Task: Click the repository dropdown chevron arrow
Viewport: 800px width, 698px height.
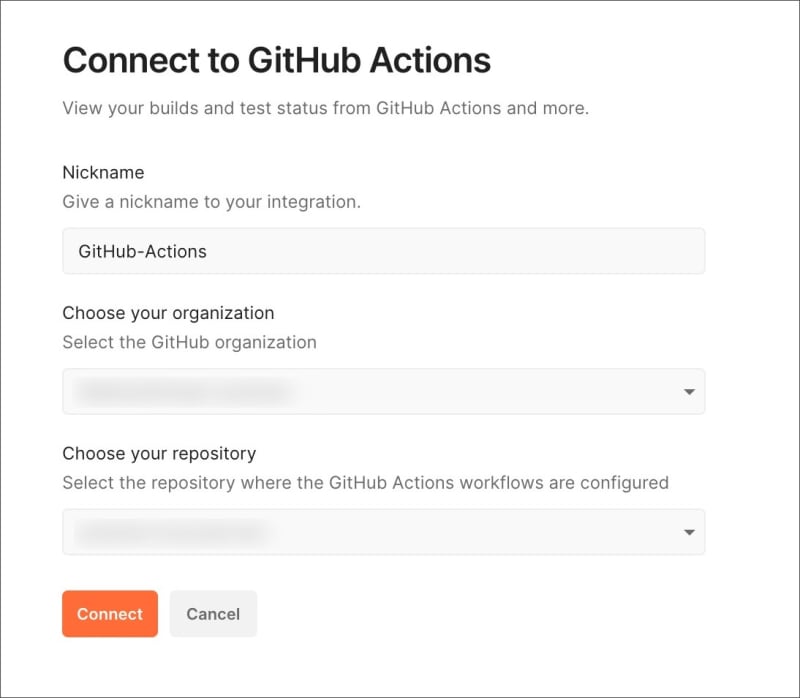Action: tap(690, 532)
